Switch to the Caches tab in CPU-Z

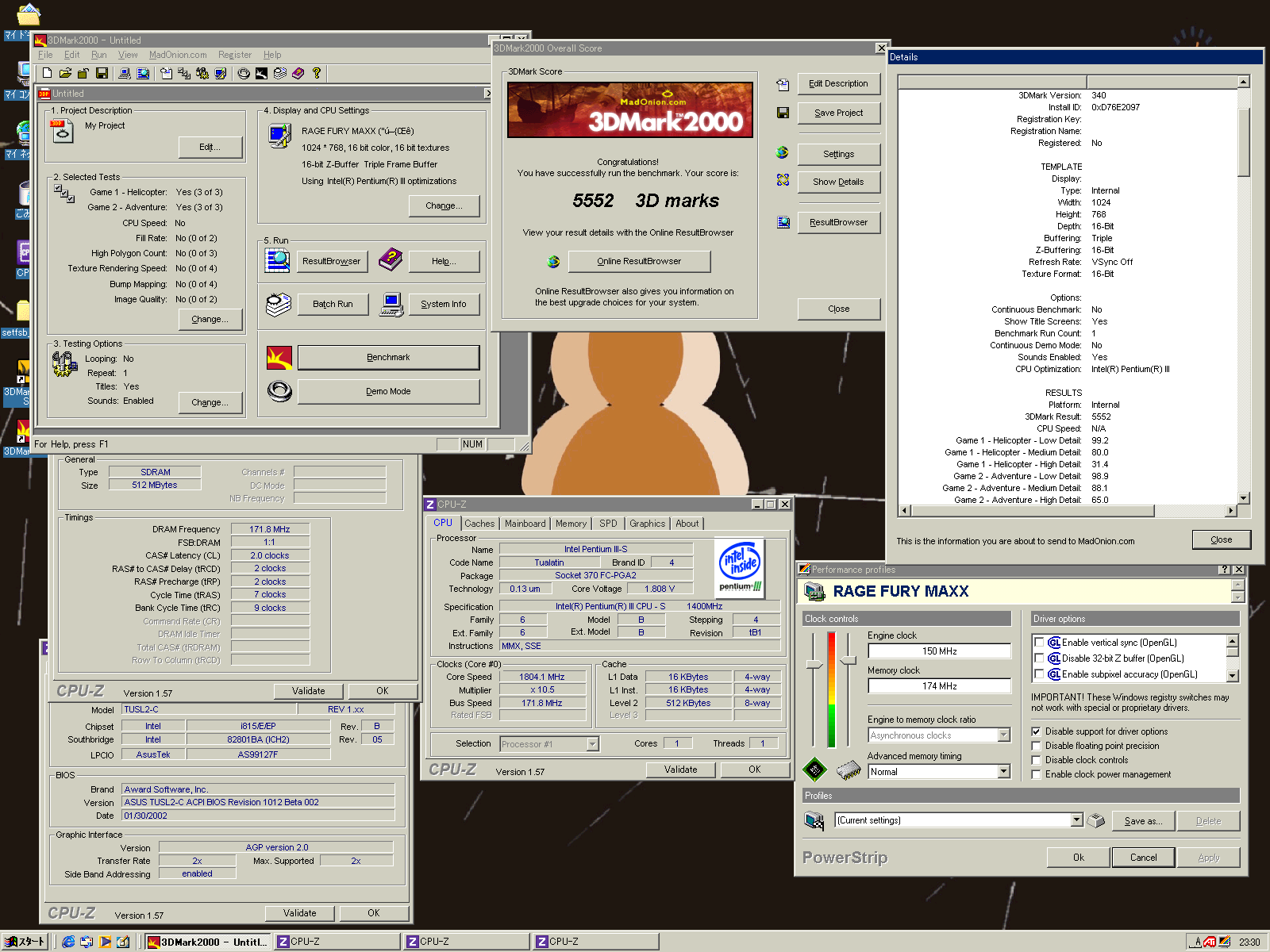479,524
